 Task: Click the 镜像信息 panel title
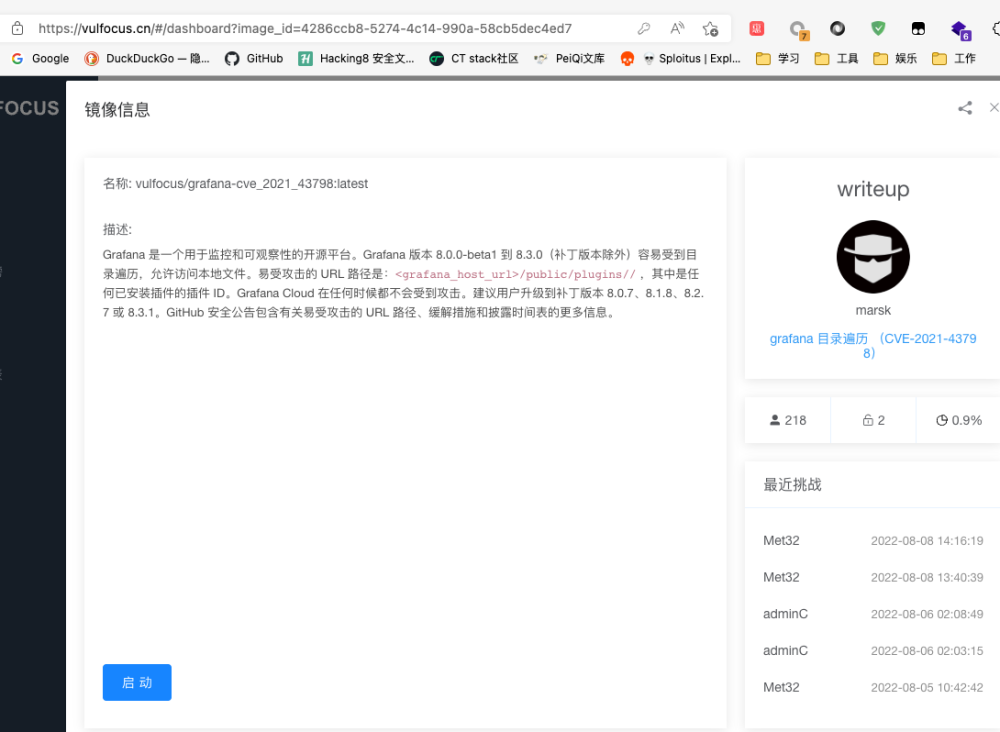[117, 110]
